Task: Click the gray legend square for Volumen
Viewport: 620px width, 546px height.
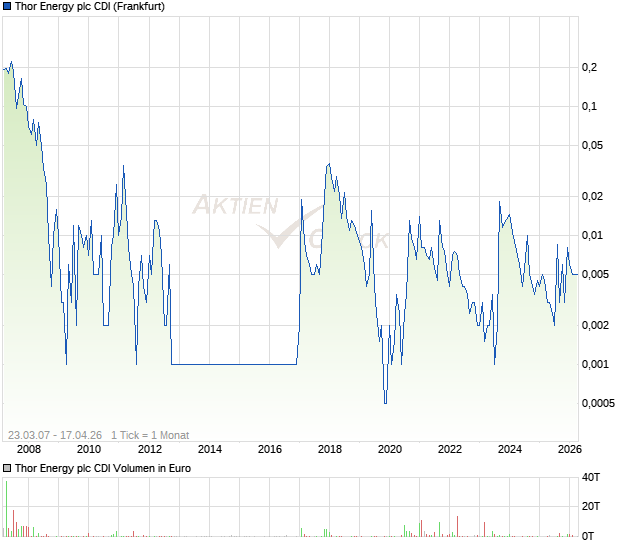Action: (x=7, y=468)
